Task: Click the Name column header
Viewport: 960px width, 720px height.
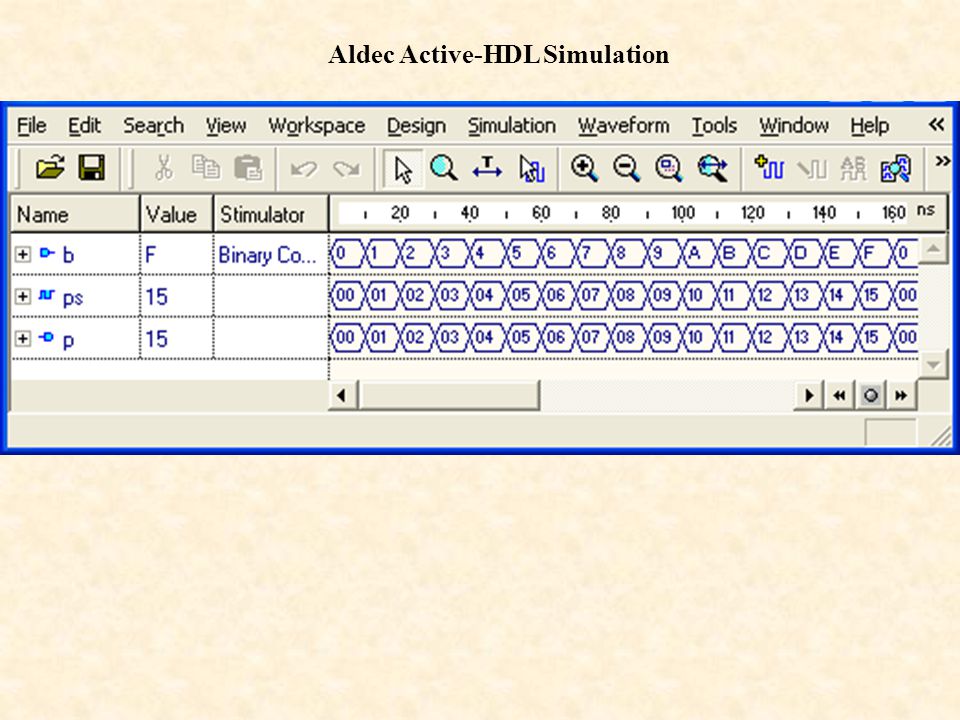Action: [75, 214]
